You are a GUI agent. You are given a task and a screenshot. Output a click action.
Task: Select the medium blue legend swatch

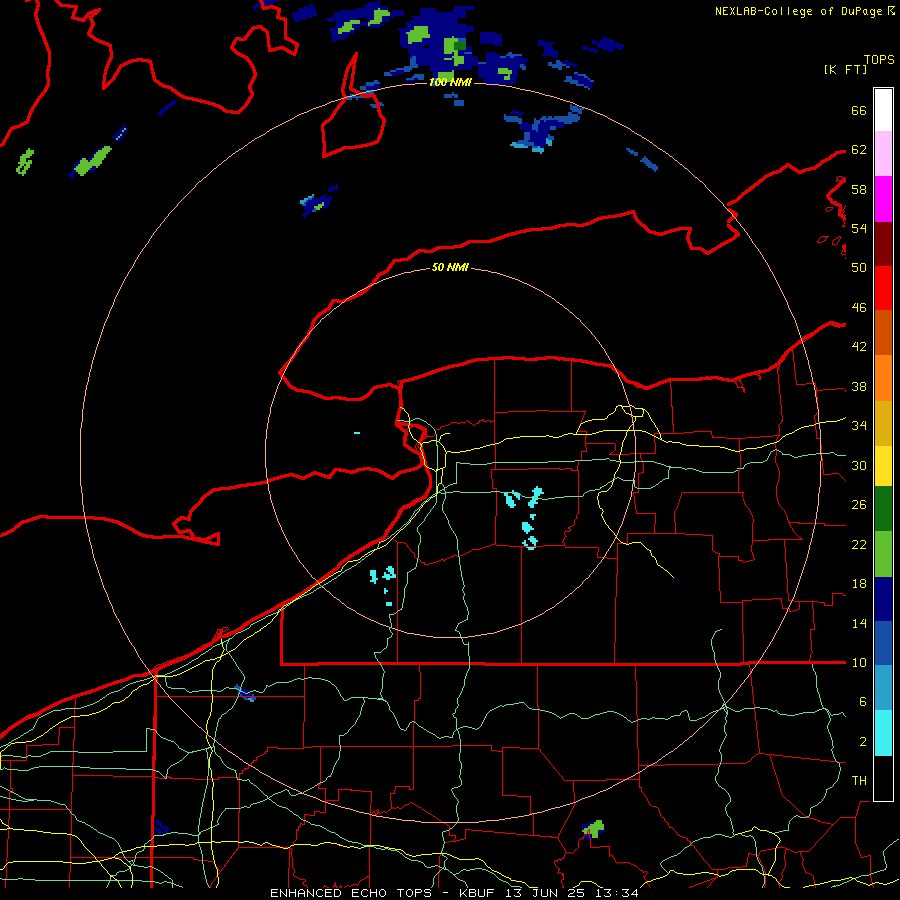pos(883,643)
